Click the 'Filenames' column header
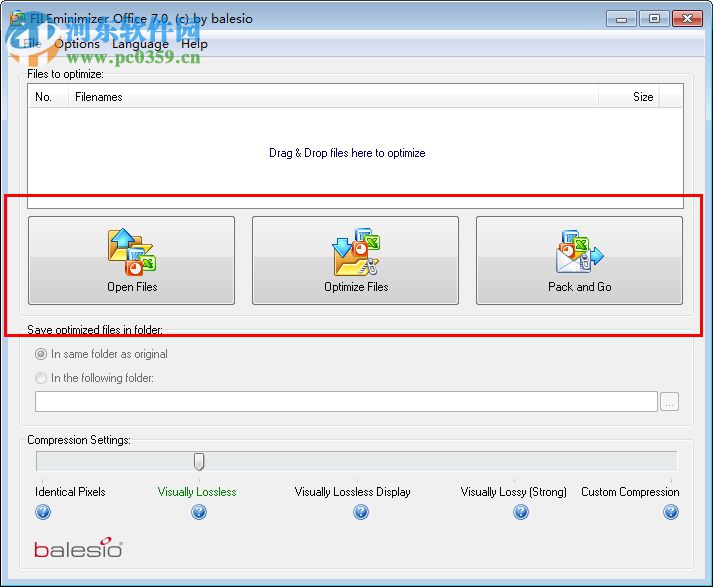Image resolution: width=713 pixels, height=587 pixels. click(333, 97)
